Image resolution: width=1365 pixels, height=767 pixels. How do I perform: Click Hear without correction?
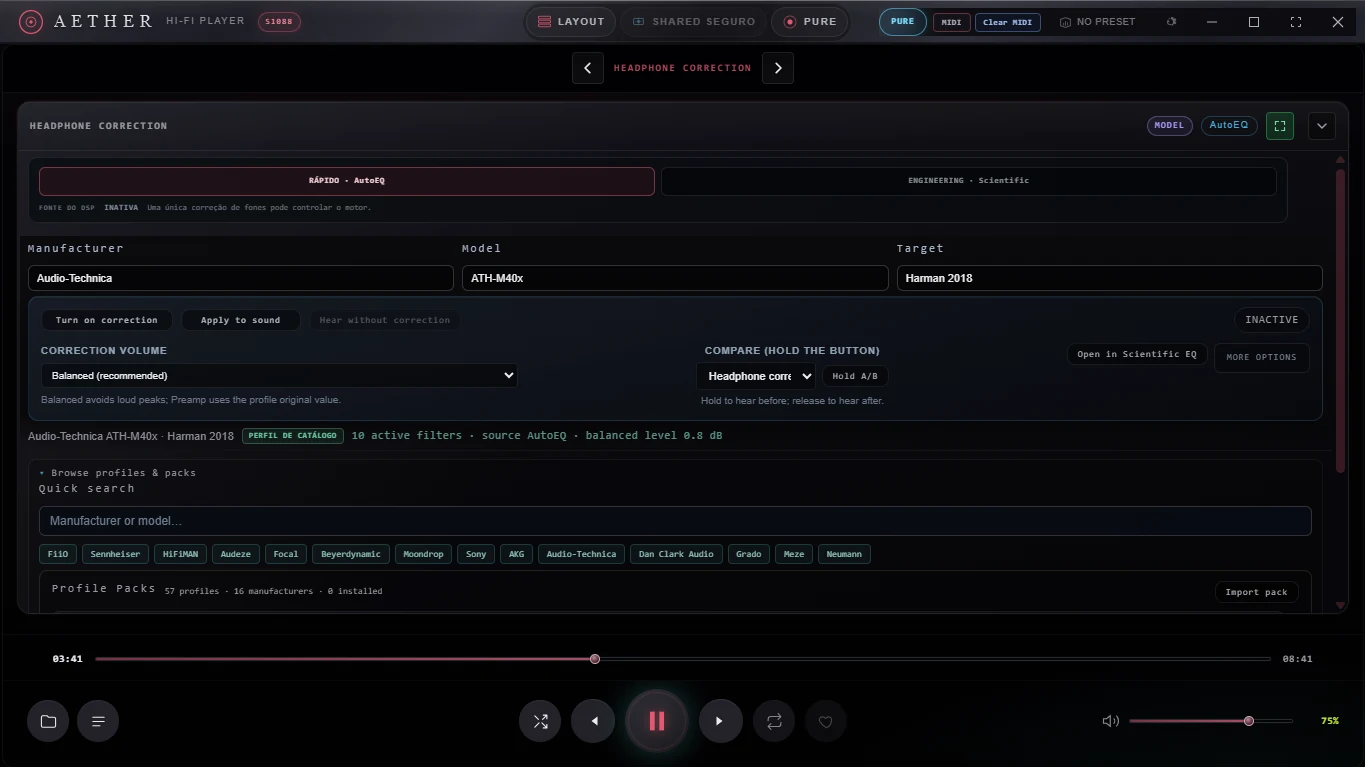[x=385, y=320]
